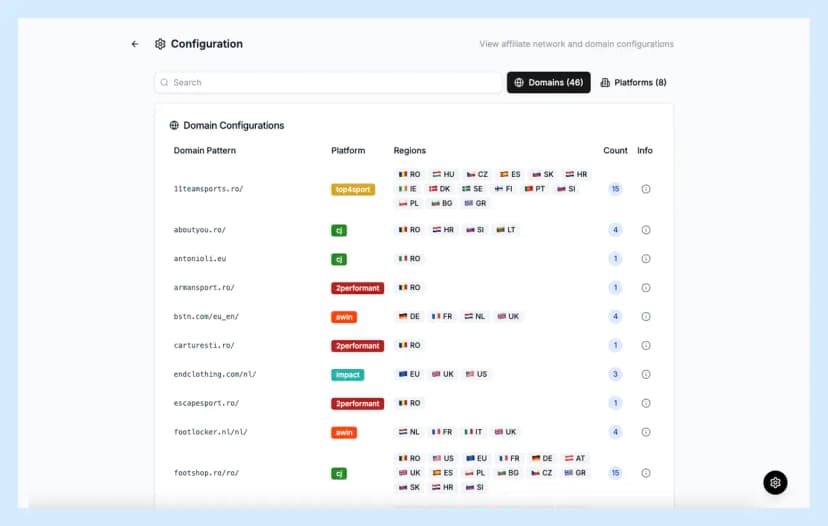Click the top4sport platform badge
This screenshot has width=828, height=526.
pos(353,189)
